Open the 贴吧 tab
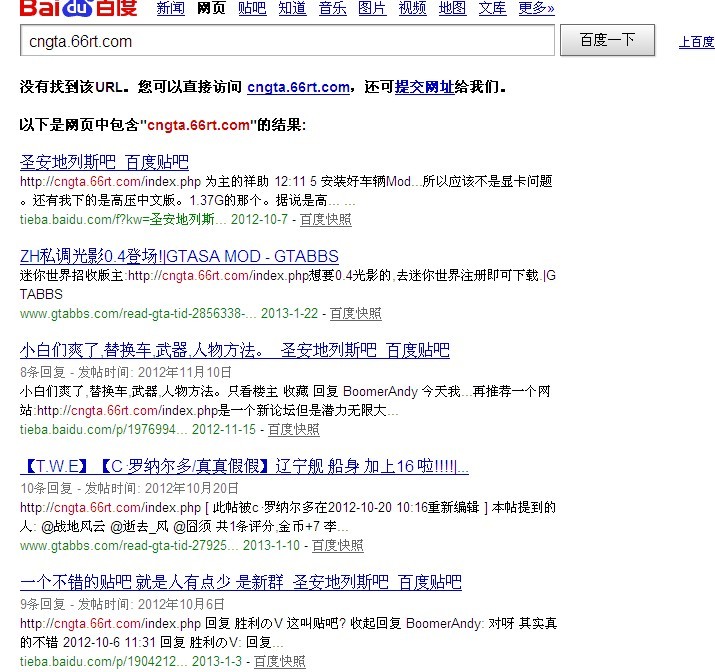Image resolution: width=715 pixels, height=672 pixels. pyautogui.click(x=252, y=8)
